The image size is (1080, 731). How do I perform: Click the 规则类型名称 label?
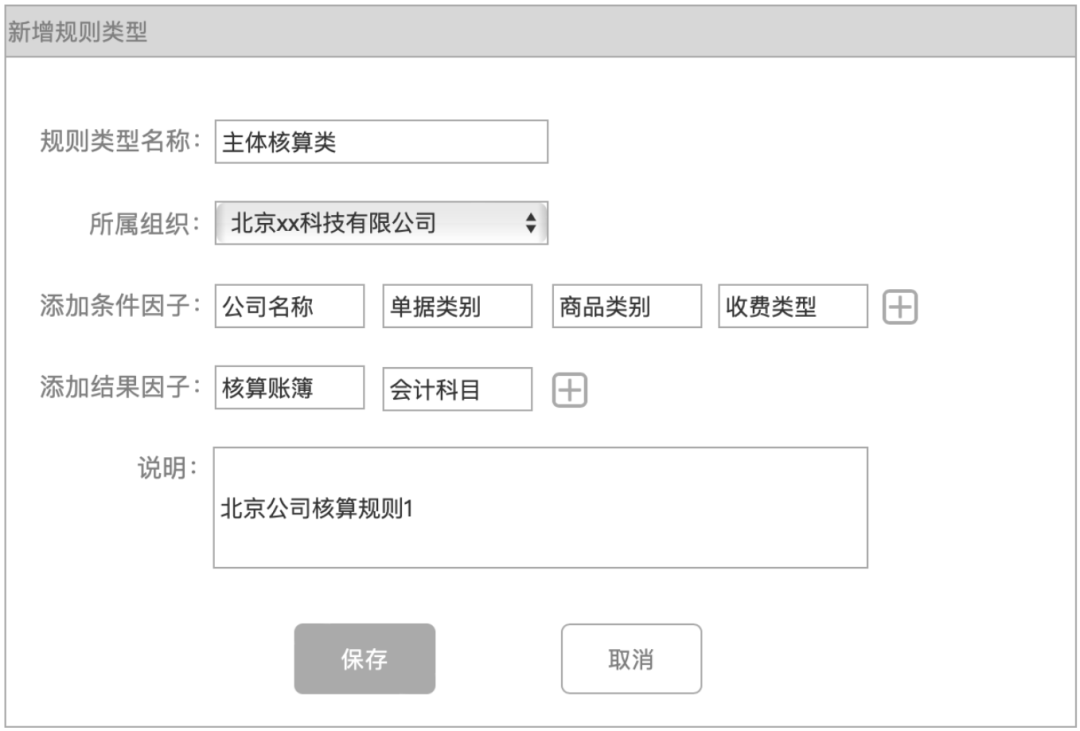pyautogui.click(x=121, y=141)
